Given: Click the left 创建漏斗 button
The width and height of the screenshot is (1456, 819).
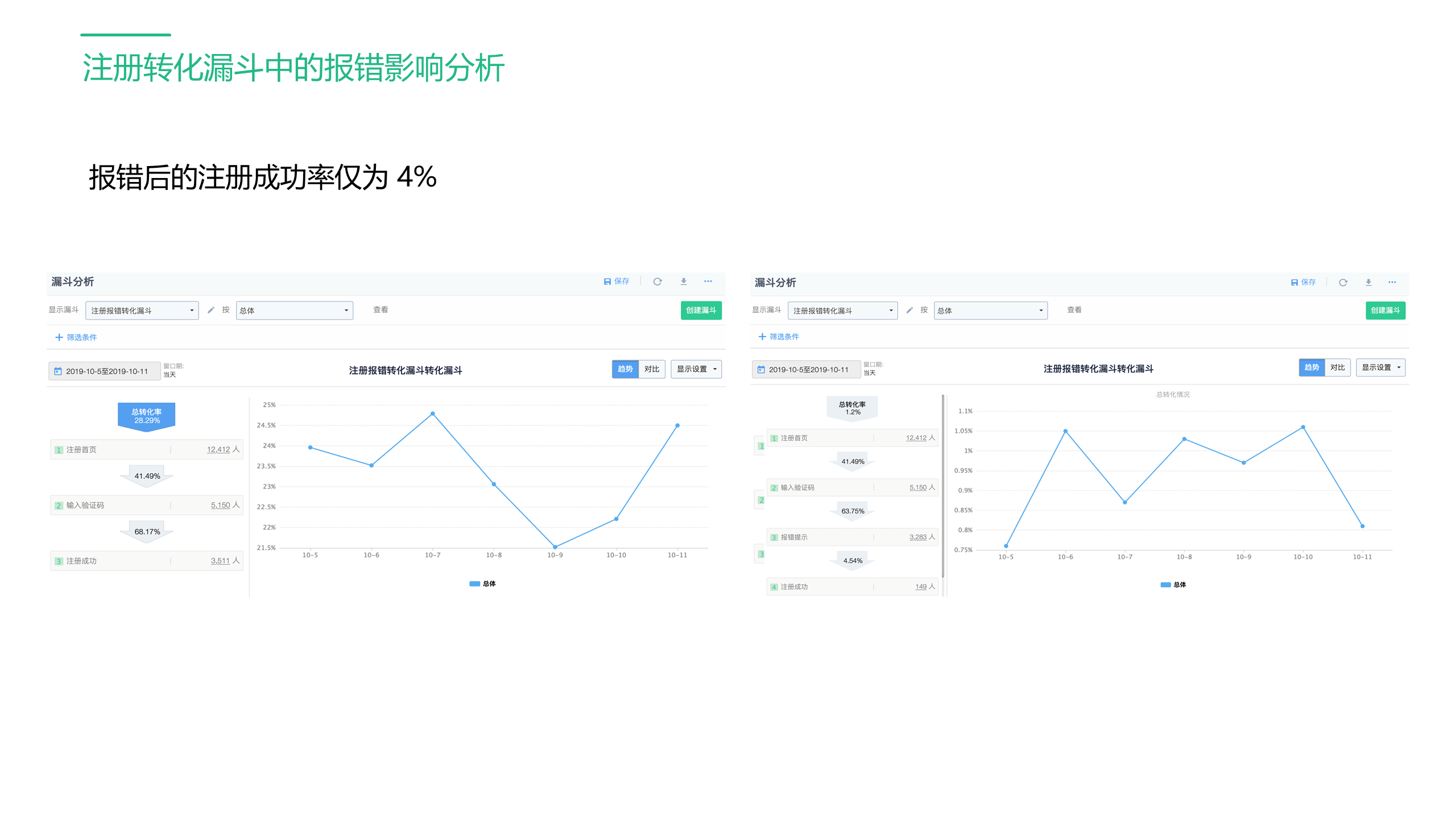Looking at the screenshot, I should point(701,311).
